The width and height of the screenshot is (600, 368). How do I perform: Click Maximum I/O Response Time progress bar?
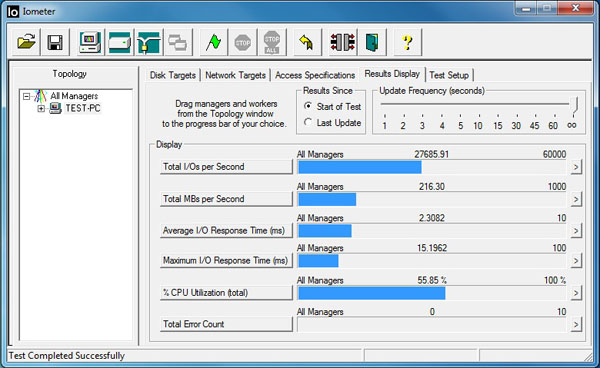click(x=432, y=261)
